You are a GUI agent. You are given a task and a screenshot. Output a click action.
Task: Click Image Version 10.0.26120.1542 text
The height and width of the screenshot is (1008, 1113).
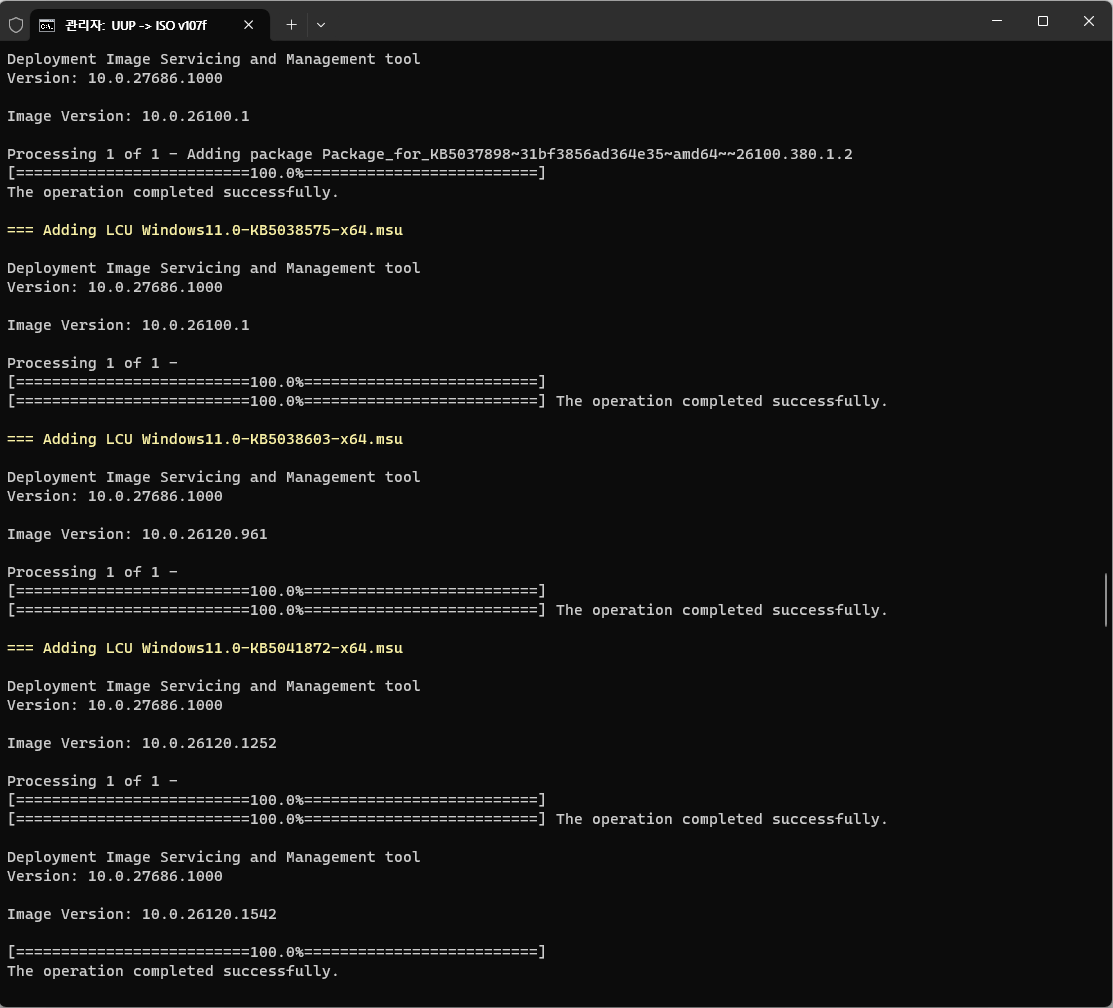click(141, 914)
